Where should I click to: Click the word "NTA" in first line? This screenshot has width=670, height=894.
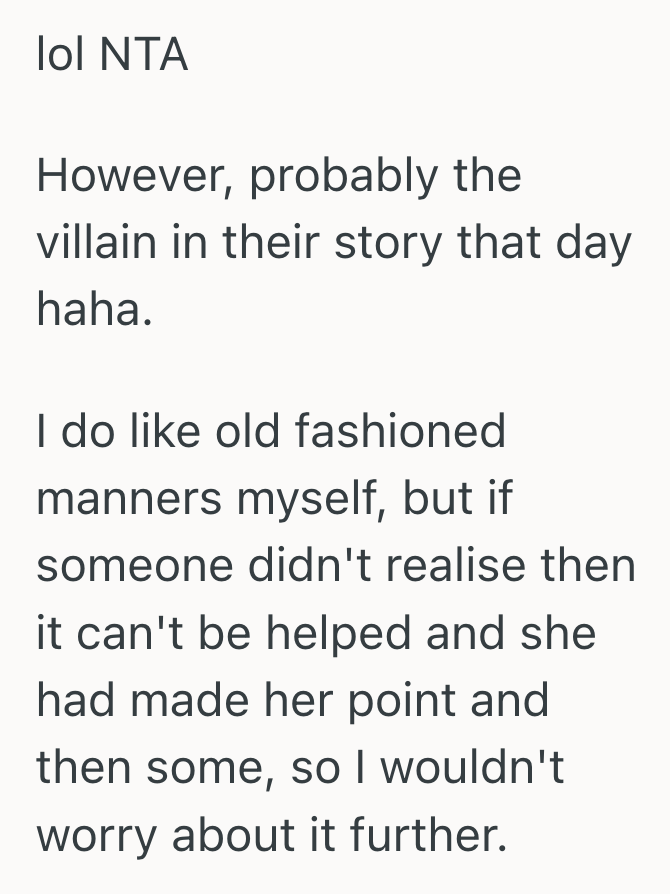click(x=144, y=56)
